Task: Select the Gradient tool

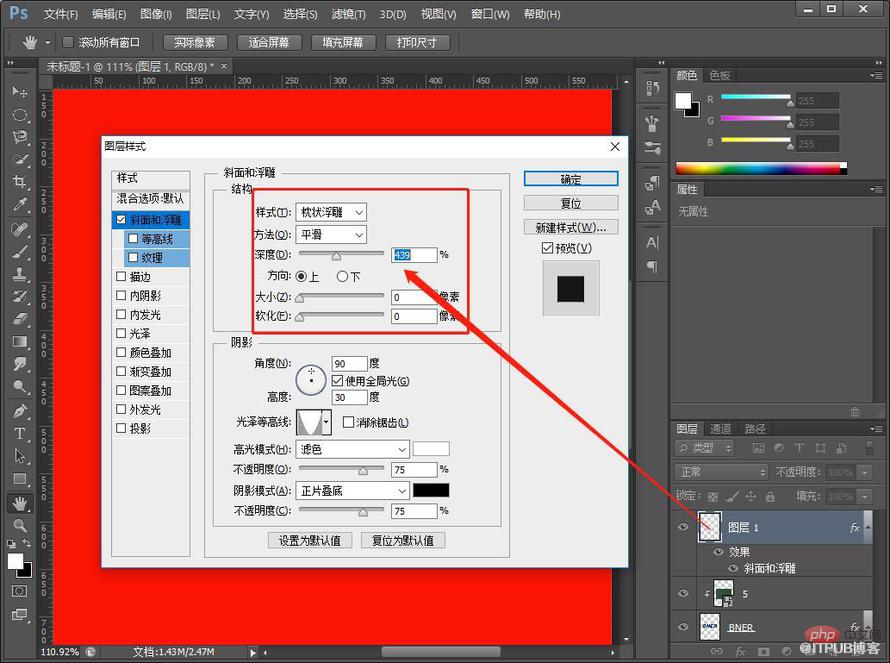Action: [x=20, y=342]
